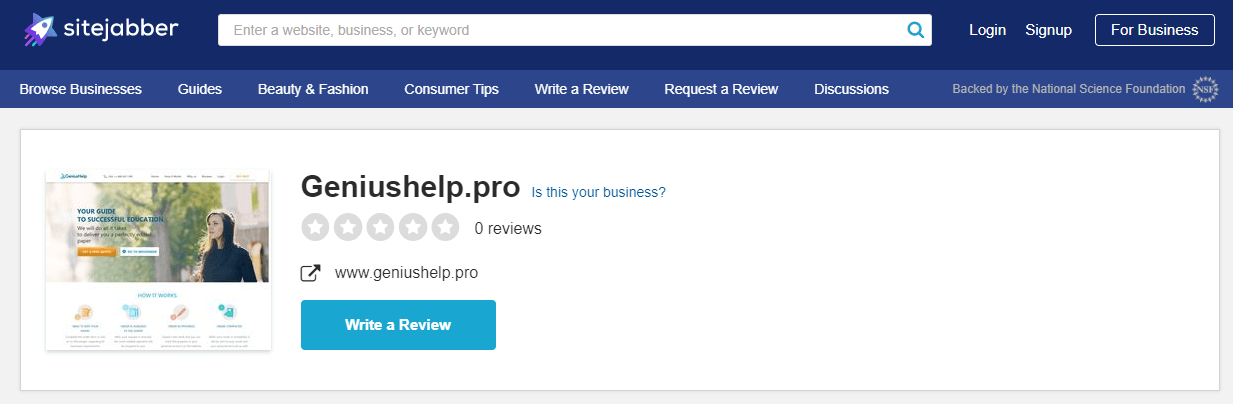Click 'Is this your business?' link
1233x404 pixels.
point(598,192)
